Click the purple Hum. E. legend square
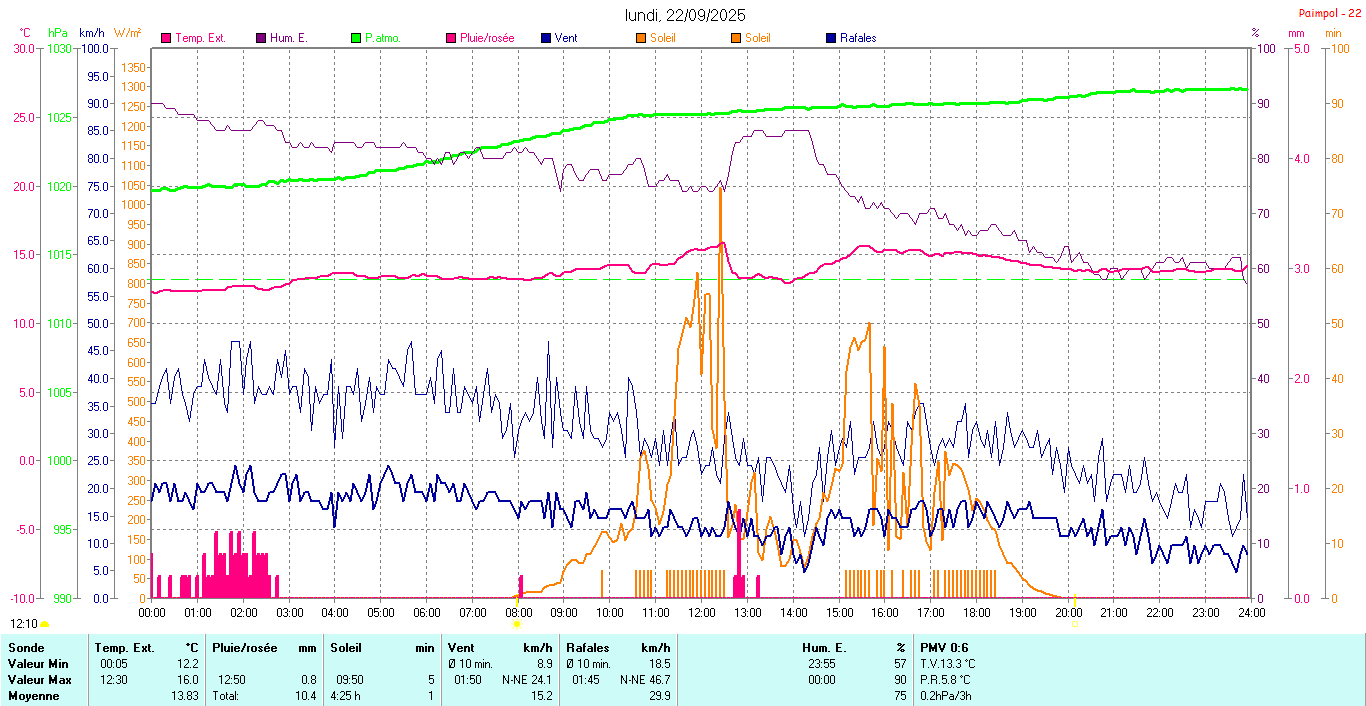1366x706 pixels. tap(261, 38)
